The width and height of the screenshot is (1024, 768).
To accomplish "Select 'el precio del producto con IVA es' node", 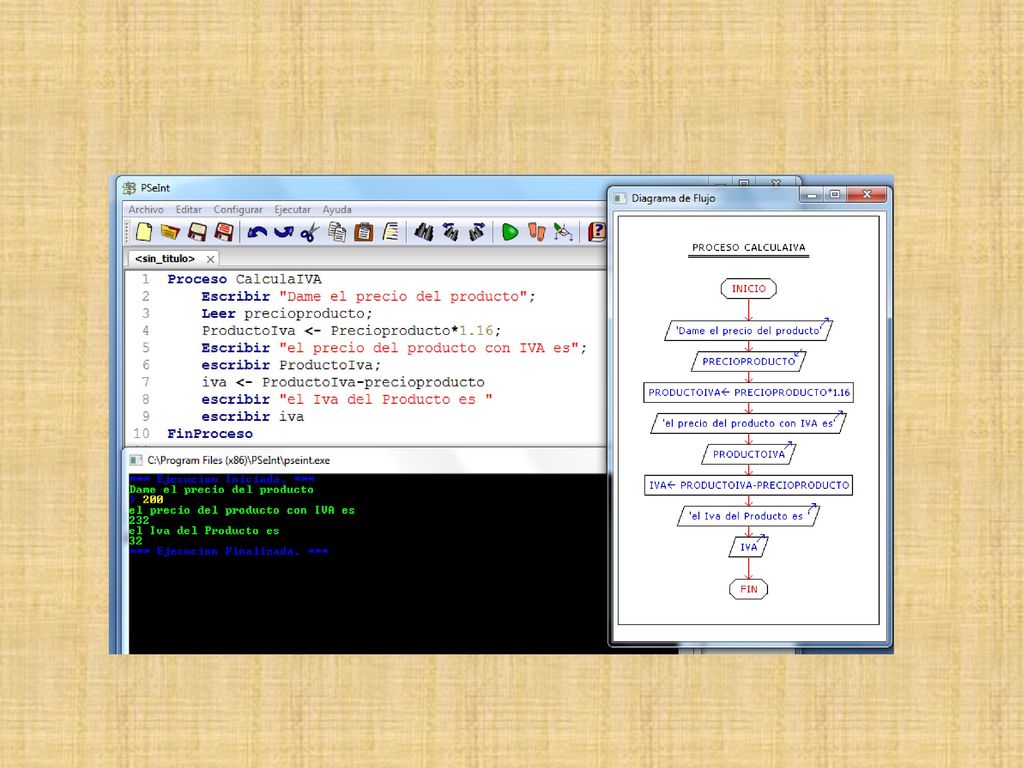I will pyautogui.click(x=748, y=423).
